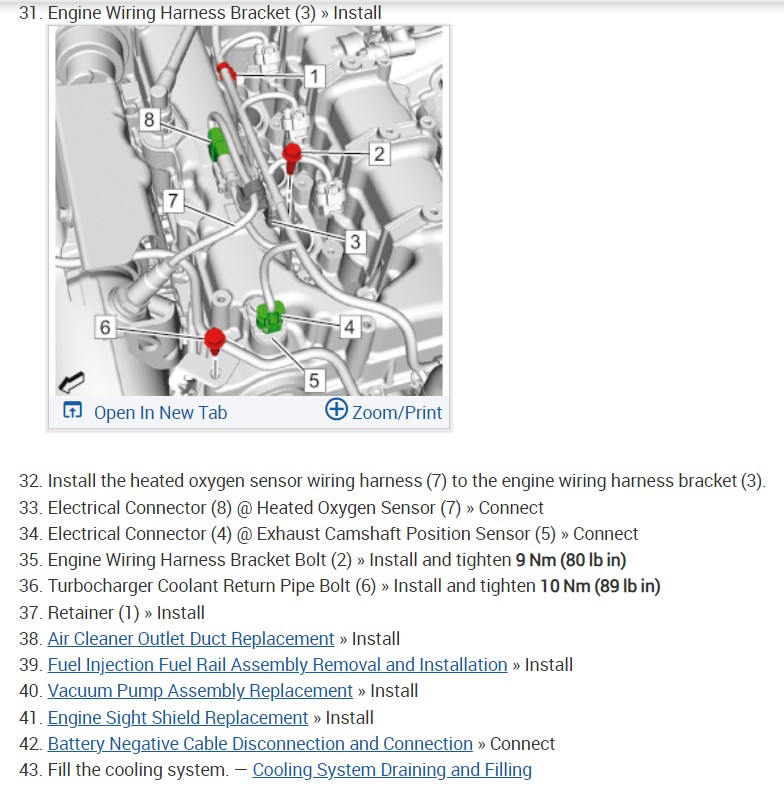Open Vacuum Pump Assembly Replacement link
The width and height of the screenshot is (784, 804).
point(200,691)
